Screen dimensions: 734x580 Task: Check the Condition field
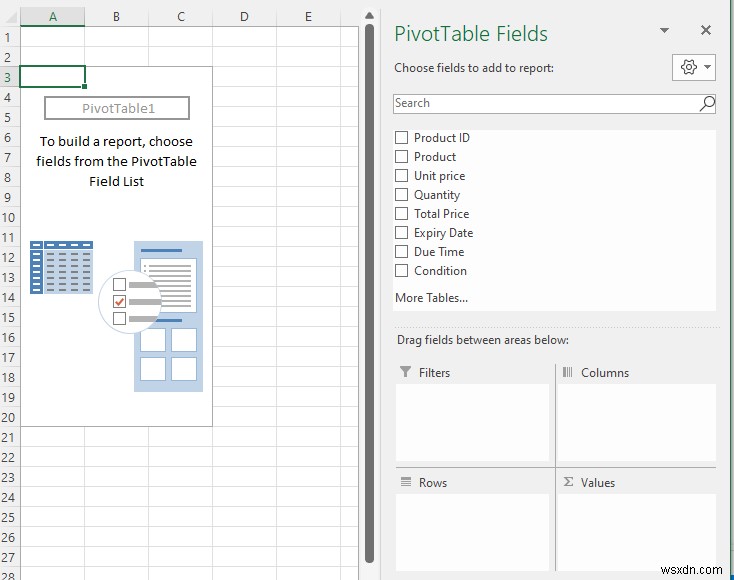tap(401, 271)
